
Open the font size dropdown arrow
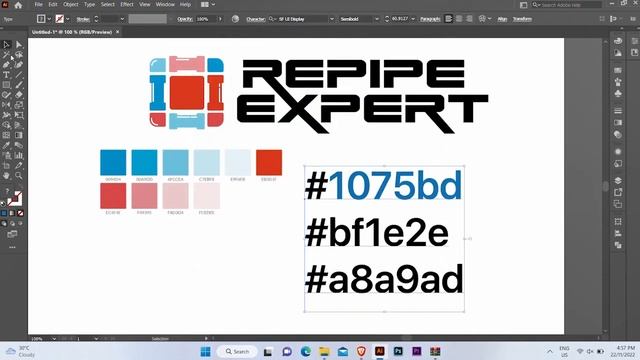tap(413, 19)
